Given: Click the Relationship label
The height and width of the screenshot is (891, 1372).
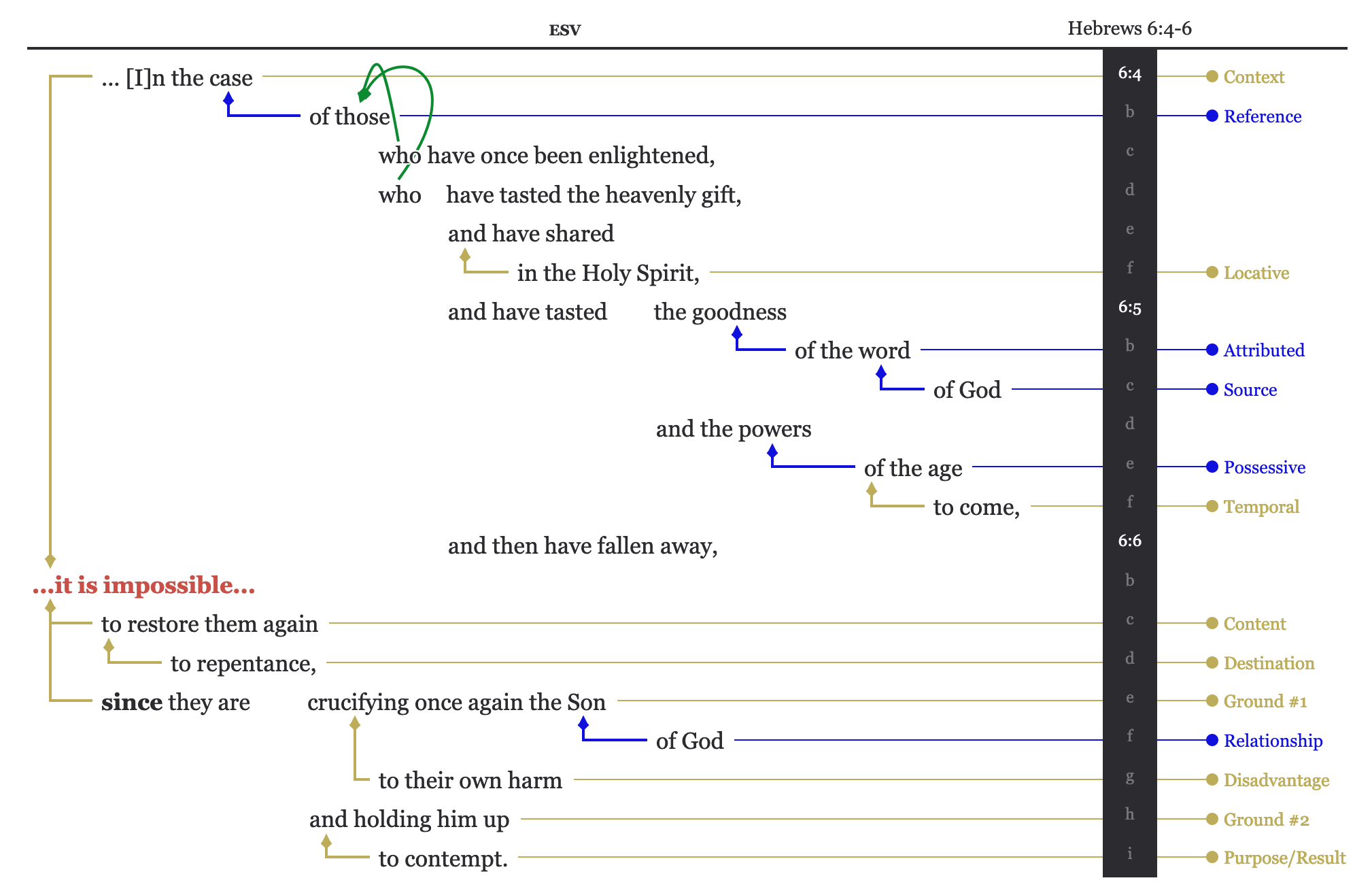Looking at the screenshot, I should [x=1273, y=741].
